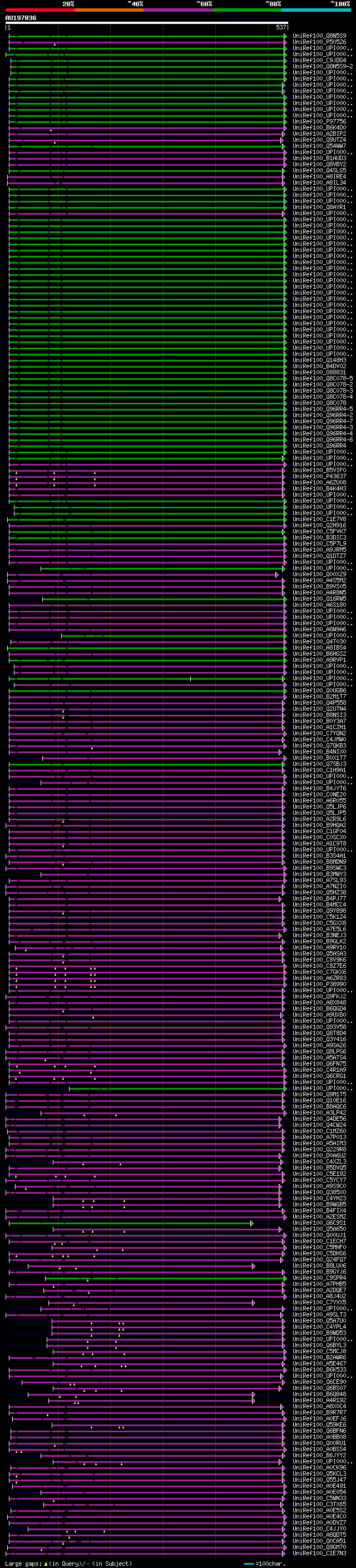The image size is (356, 1568).
Task: Click arrowhead ending the B8LU06 alignment bar
Action: point(254,1265)
